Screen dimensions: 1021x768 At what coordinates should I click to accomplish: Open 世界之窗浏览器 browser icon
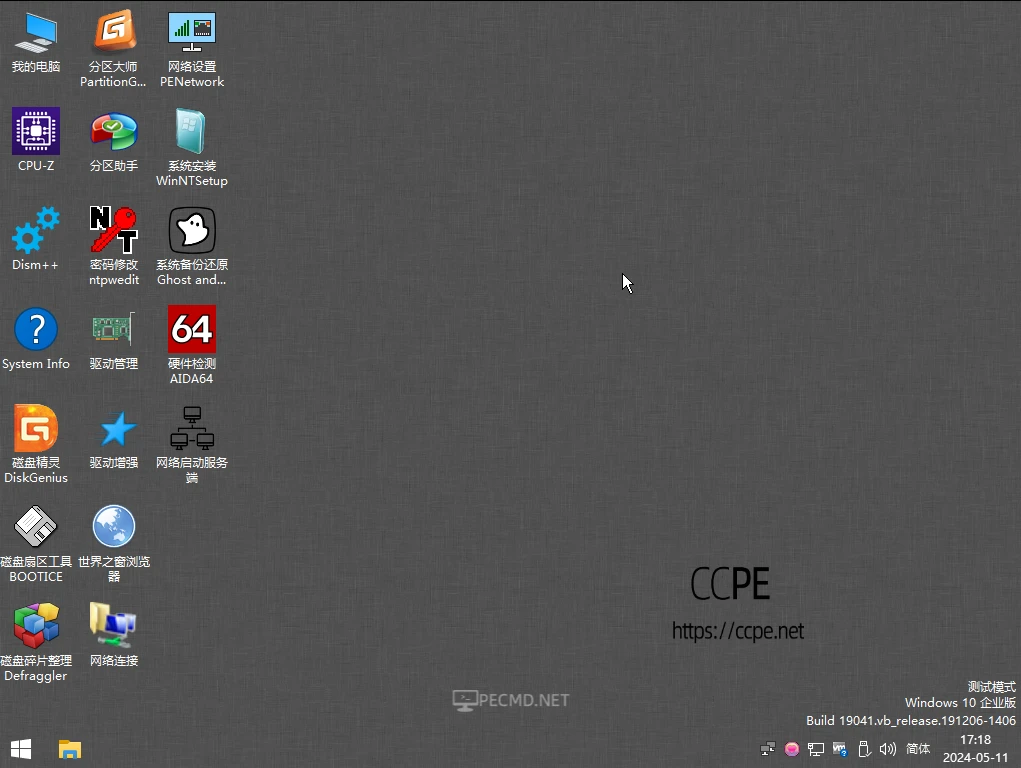(x=114, y=544)
